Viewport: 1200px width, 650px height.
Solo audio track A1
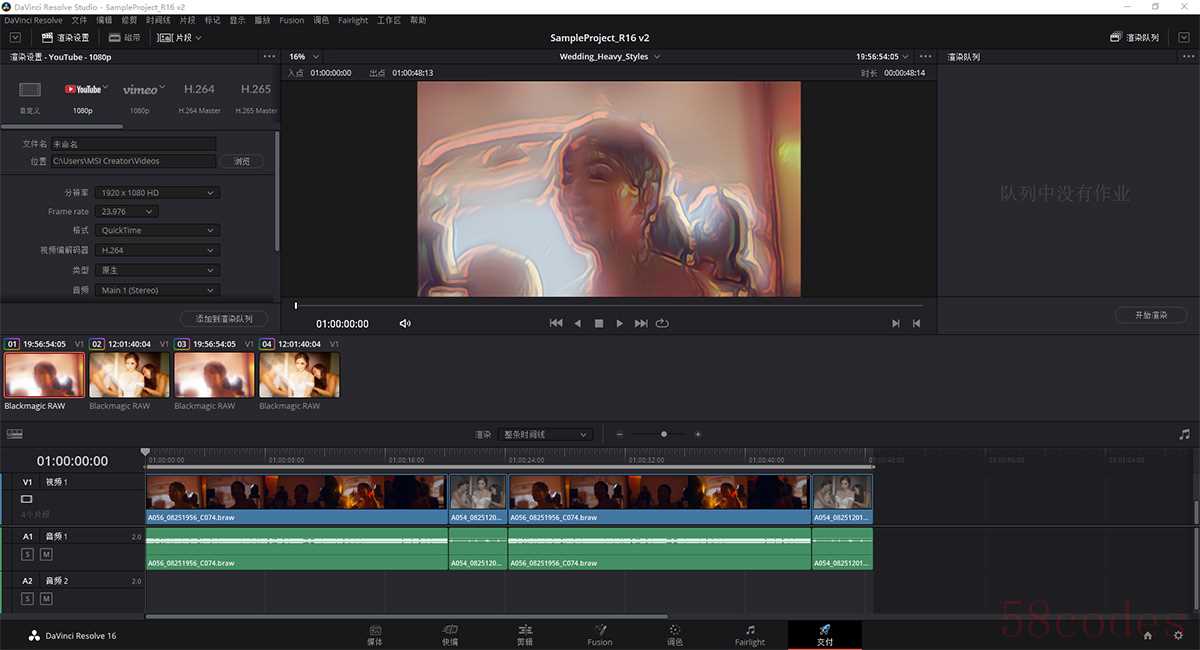[27, 554]
